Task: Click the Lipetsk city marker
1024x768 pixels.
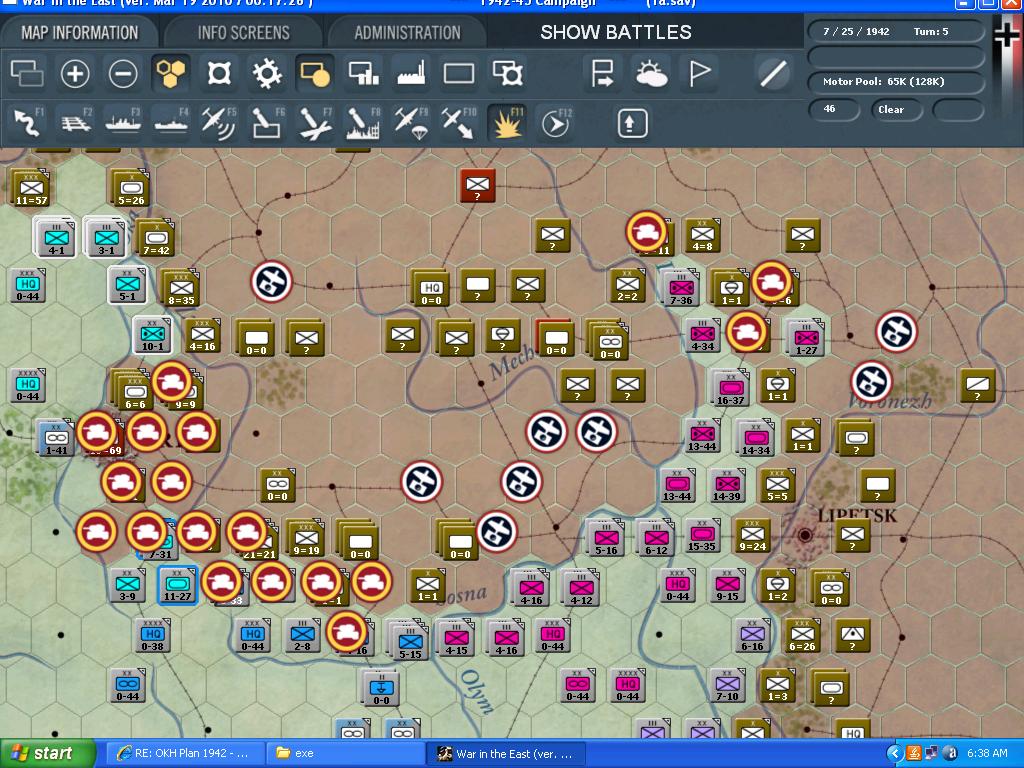Action: [x=805, y=535]
